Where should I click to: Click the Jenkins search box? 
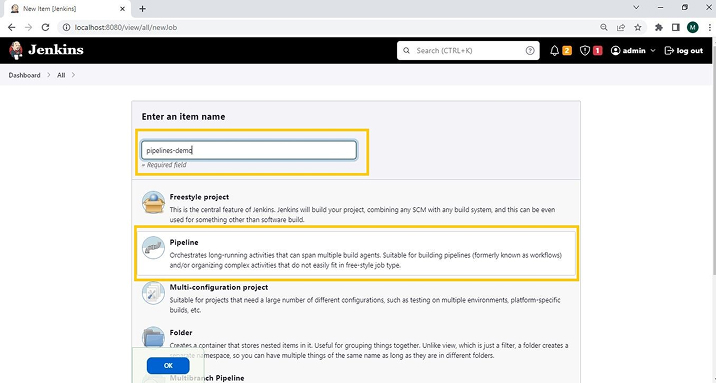coord(468,51)
